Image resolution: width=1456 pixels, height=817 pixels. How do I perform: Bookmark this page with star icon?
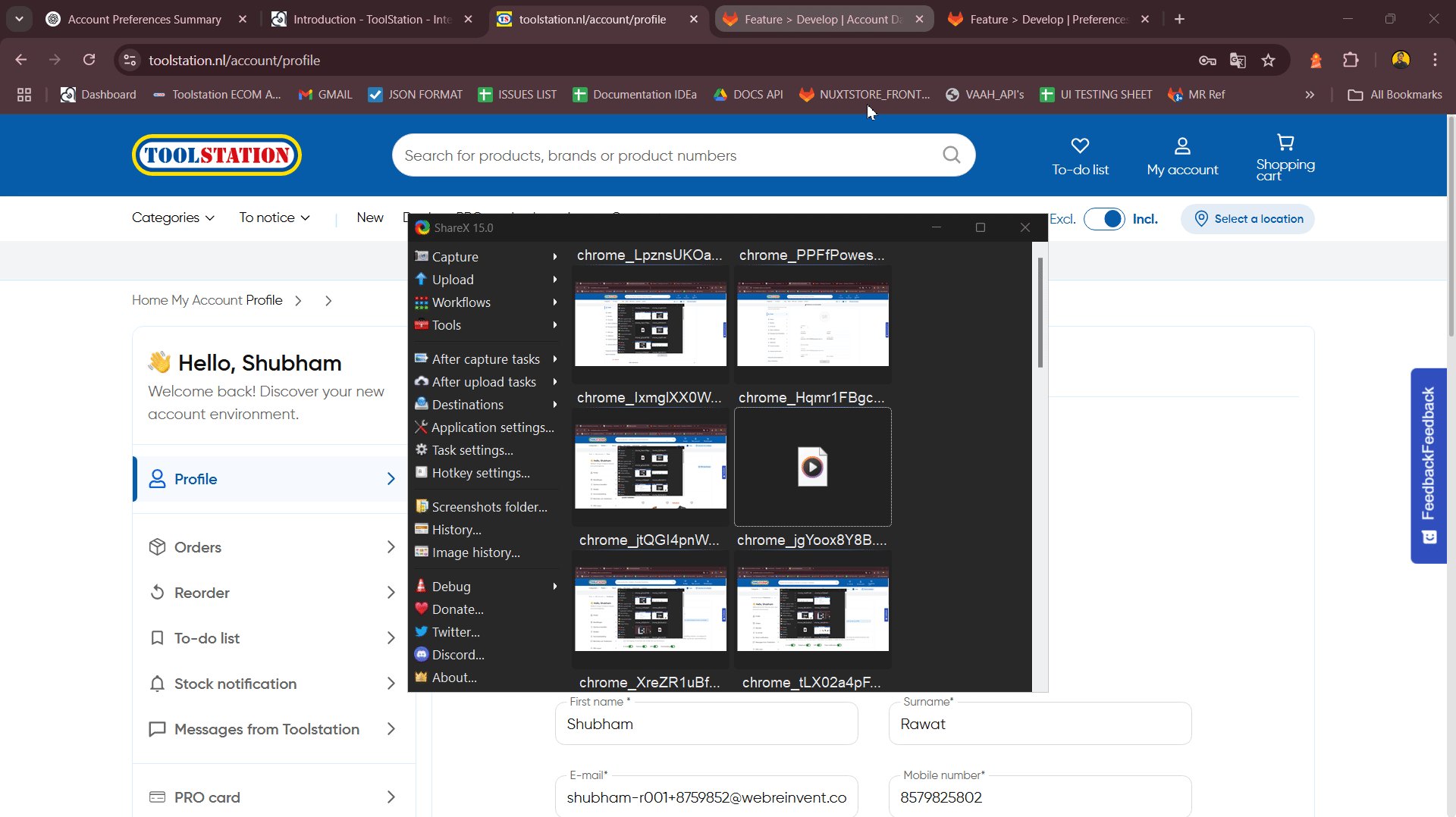(x=1268, y=61)
